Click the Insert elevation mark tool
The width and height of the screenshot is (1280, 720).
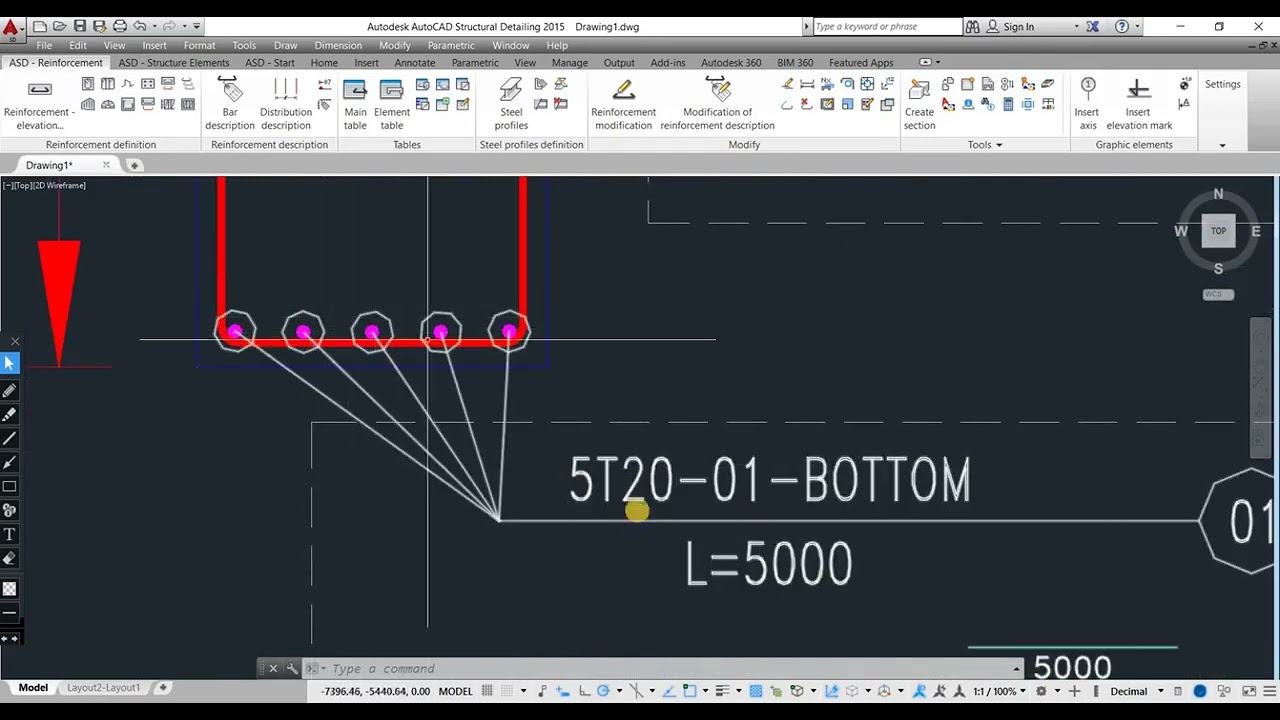tap(1139, 103)
